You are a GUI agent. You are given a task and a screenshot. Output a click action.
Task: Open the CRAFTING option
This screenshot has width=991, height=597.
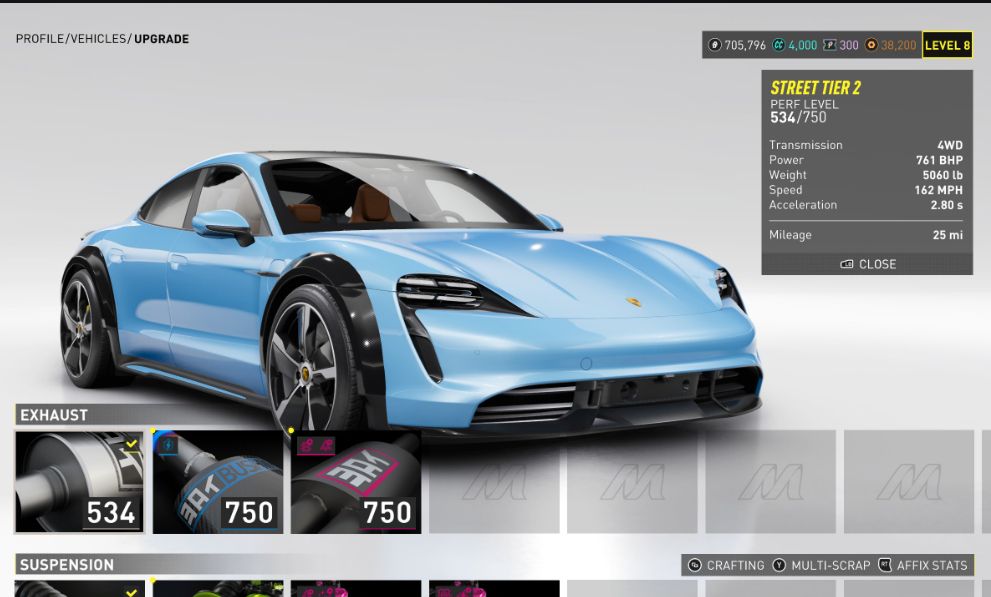click(x=735, y=565)
